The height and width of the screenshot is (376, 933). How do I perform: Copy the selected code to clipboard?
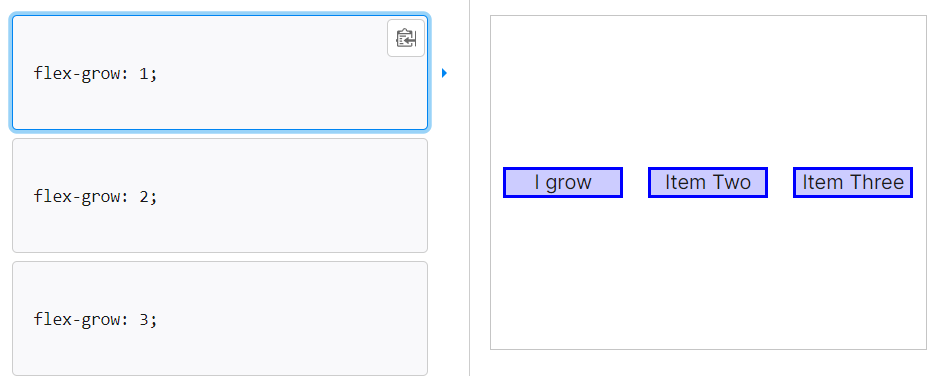[x=406, y=38]
